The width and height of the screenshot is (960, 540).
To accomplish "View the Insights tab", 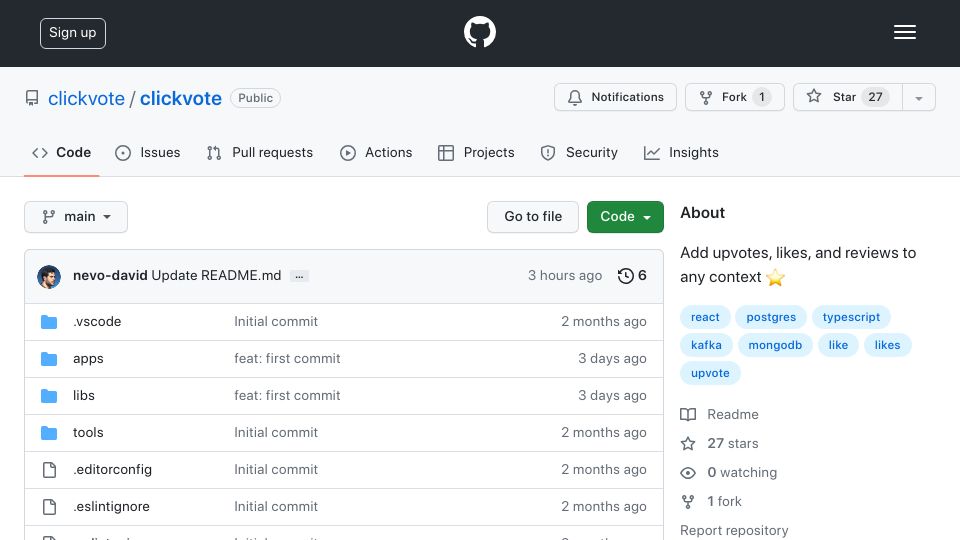I will [681, 152].
